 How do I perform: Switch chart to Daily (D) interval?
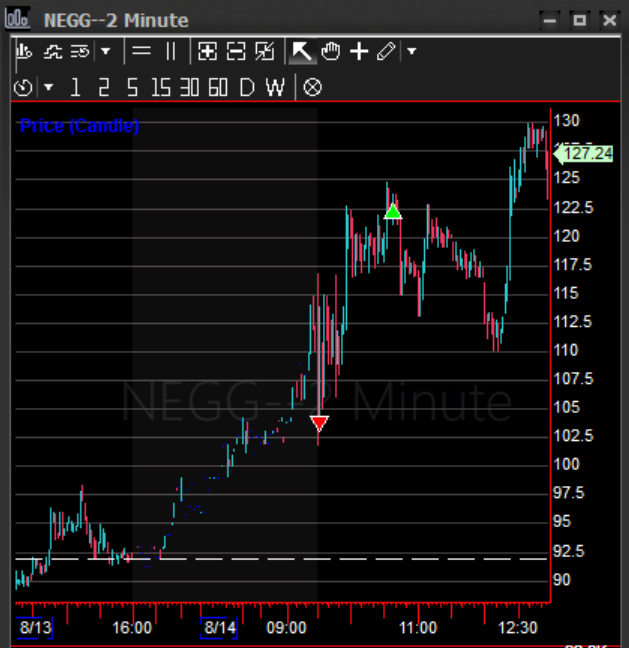point(247,88)
